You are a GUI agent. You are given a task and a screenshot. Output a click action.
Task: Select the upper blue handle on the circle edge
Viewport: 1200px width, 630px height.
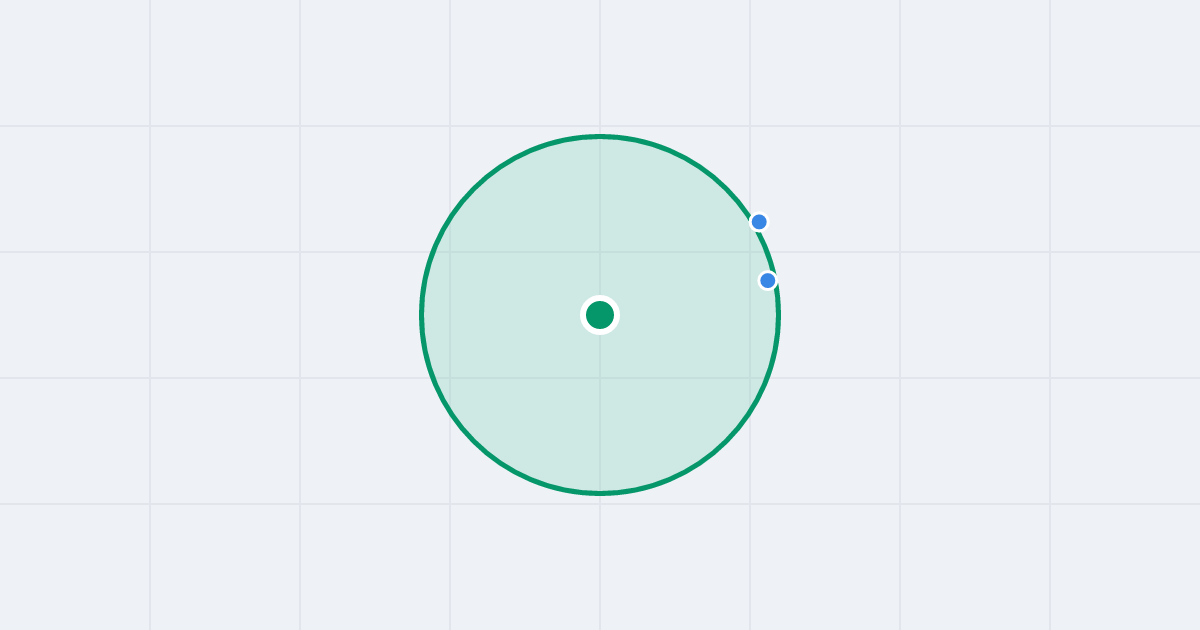(x=759, y=222)
